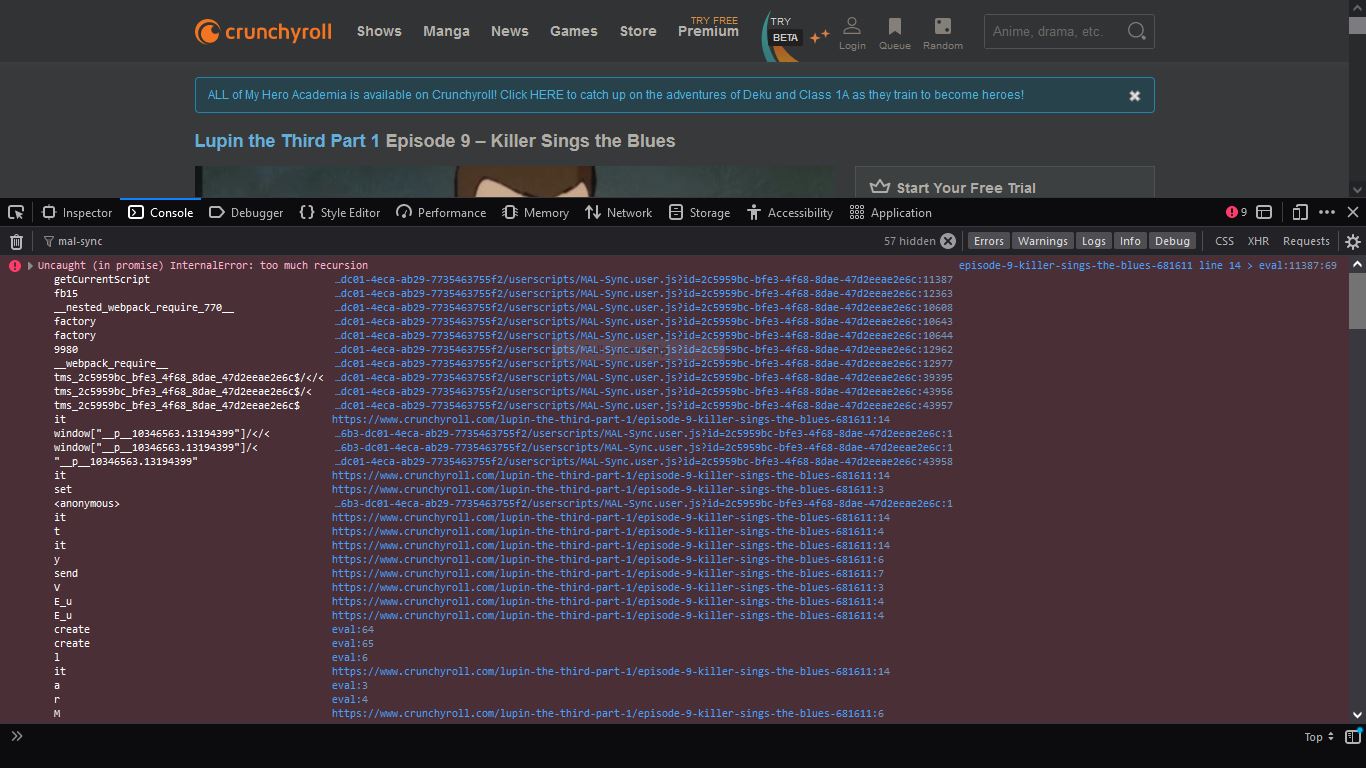Viewport: 1366px width, 768px height.
Task: Toggle the Logs filter
Action: [1094, 241]
